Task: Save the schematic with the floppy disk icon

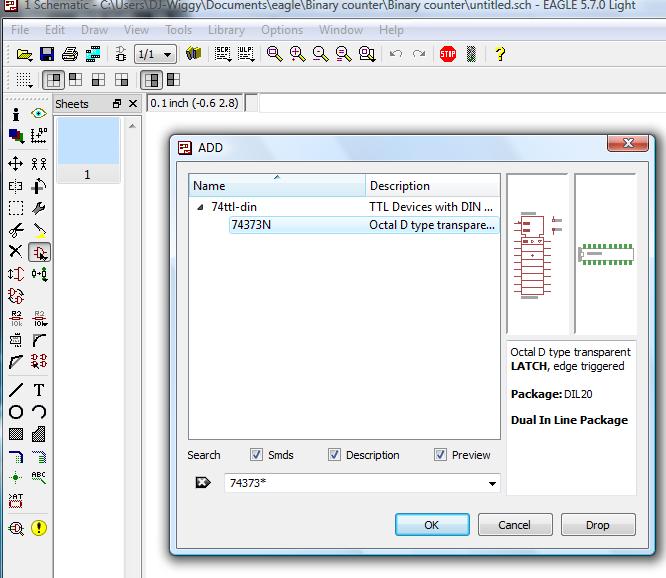Action: [47, 54]
